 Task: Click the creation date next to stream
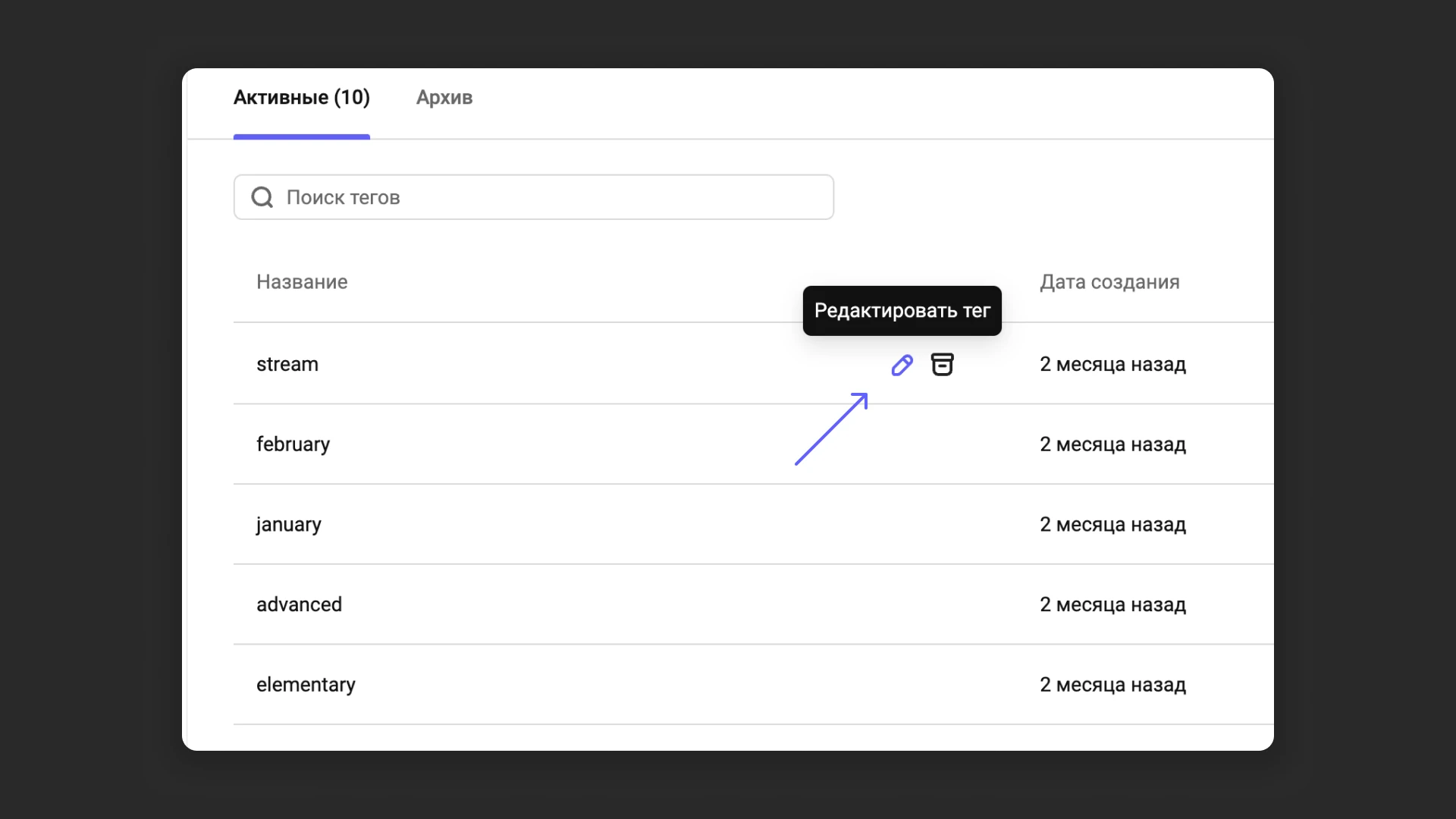[x=1112, y=365]
